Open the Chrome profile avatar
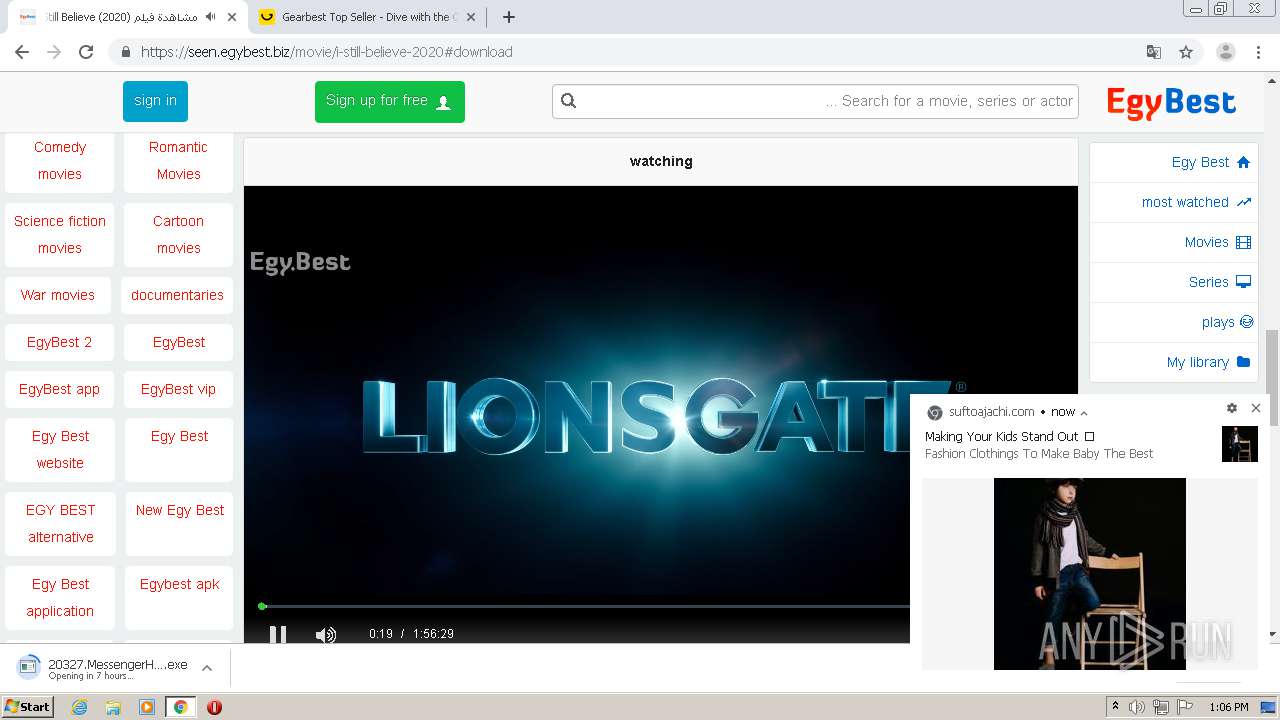Screen dimensions: 1280x720 (1225, 52)
